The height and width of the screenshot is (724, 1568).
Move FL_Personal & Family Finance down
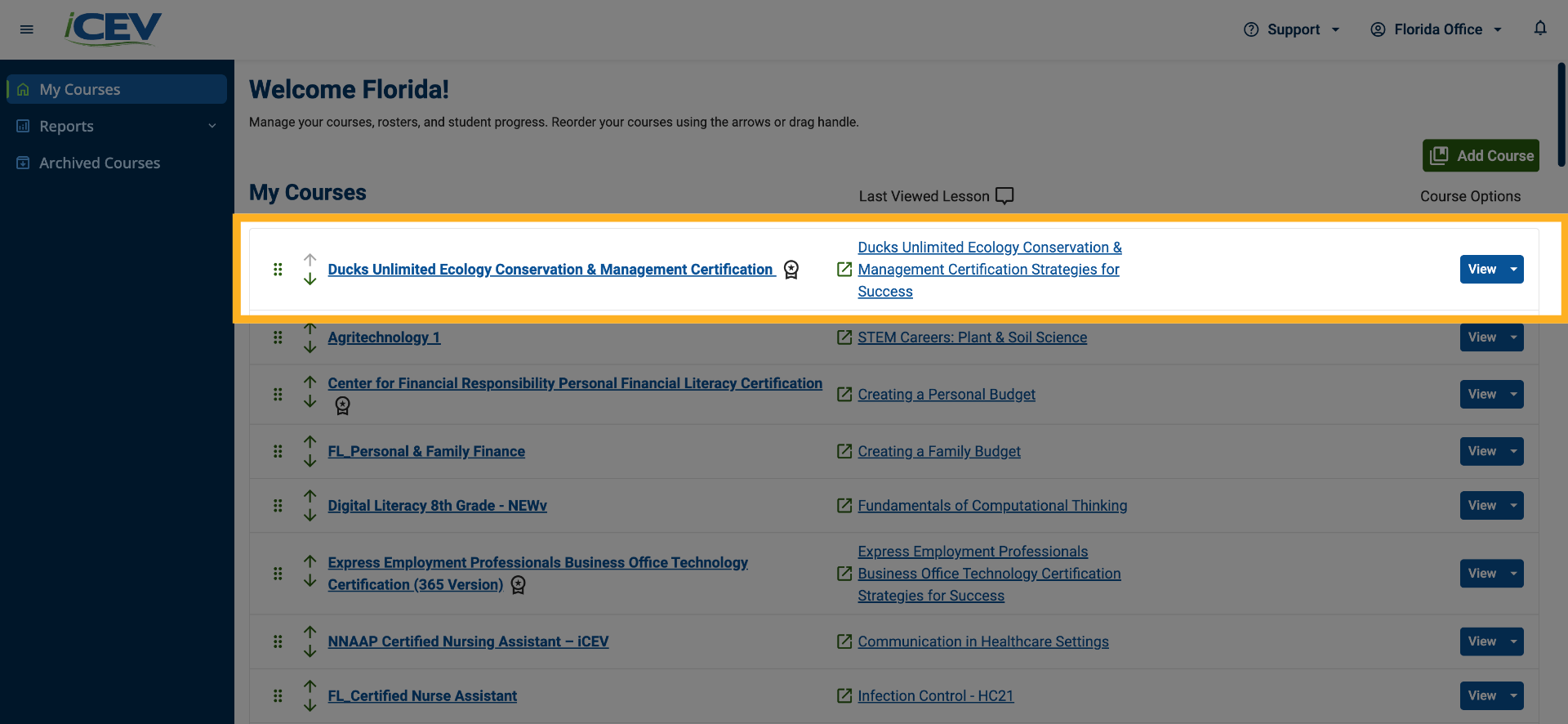310,461
